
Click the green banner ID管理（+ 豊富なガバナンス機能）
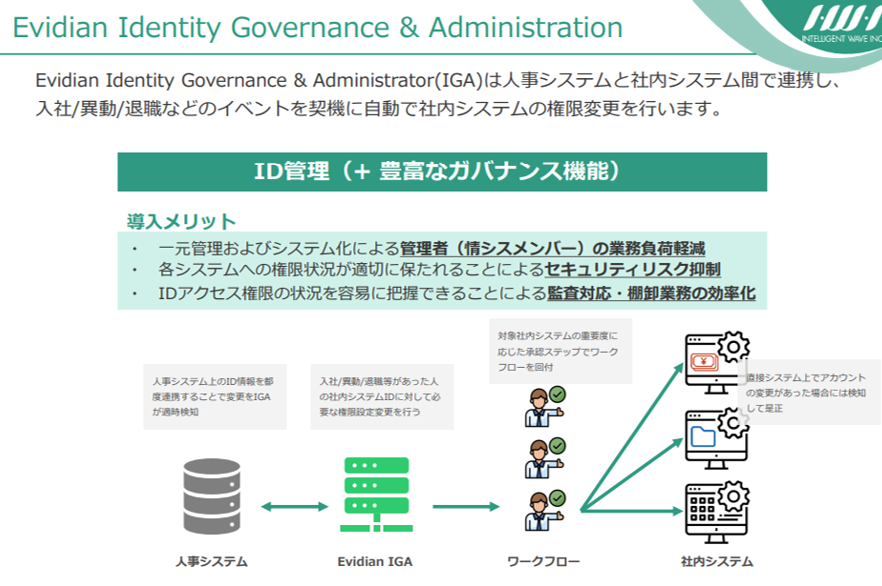click(x=442, y=172)
